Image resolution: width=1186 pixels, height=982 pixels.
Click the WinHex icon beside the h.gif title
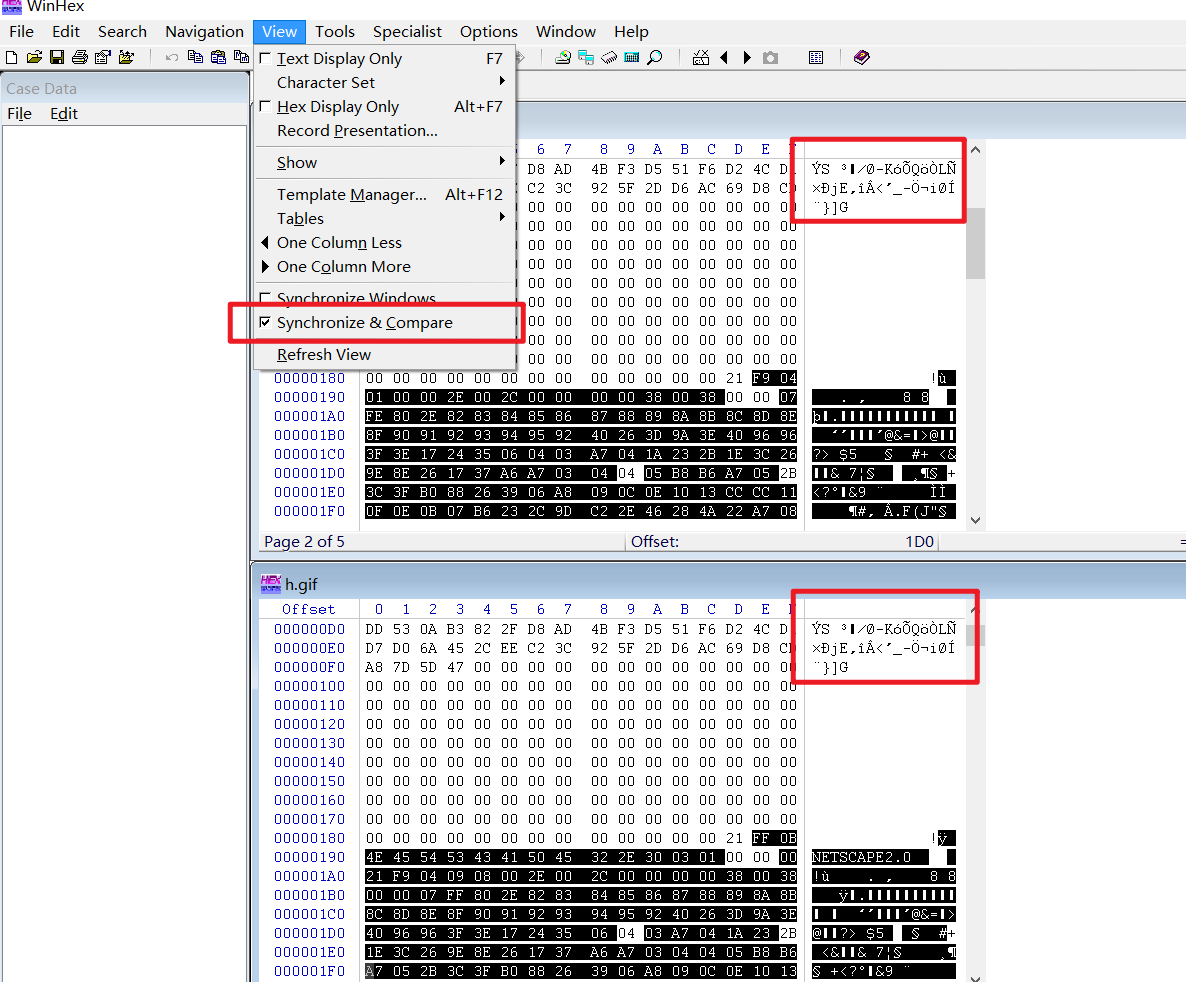pyautogui.click(x=270, y=584)
